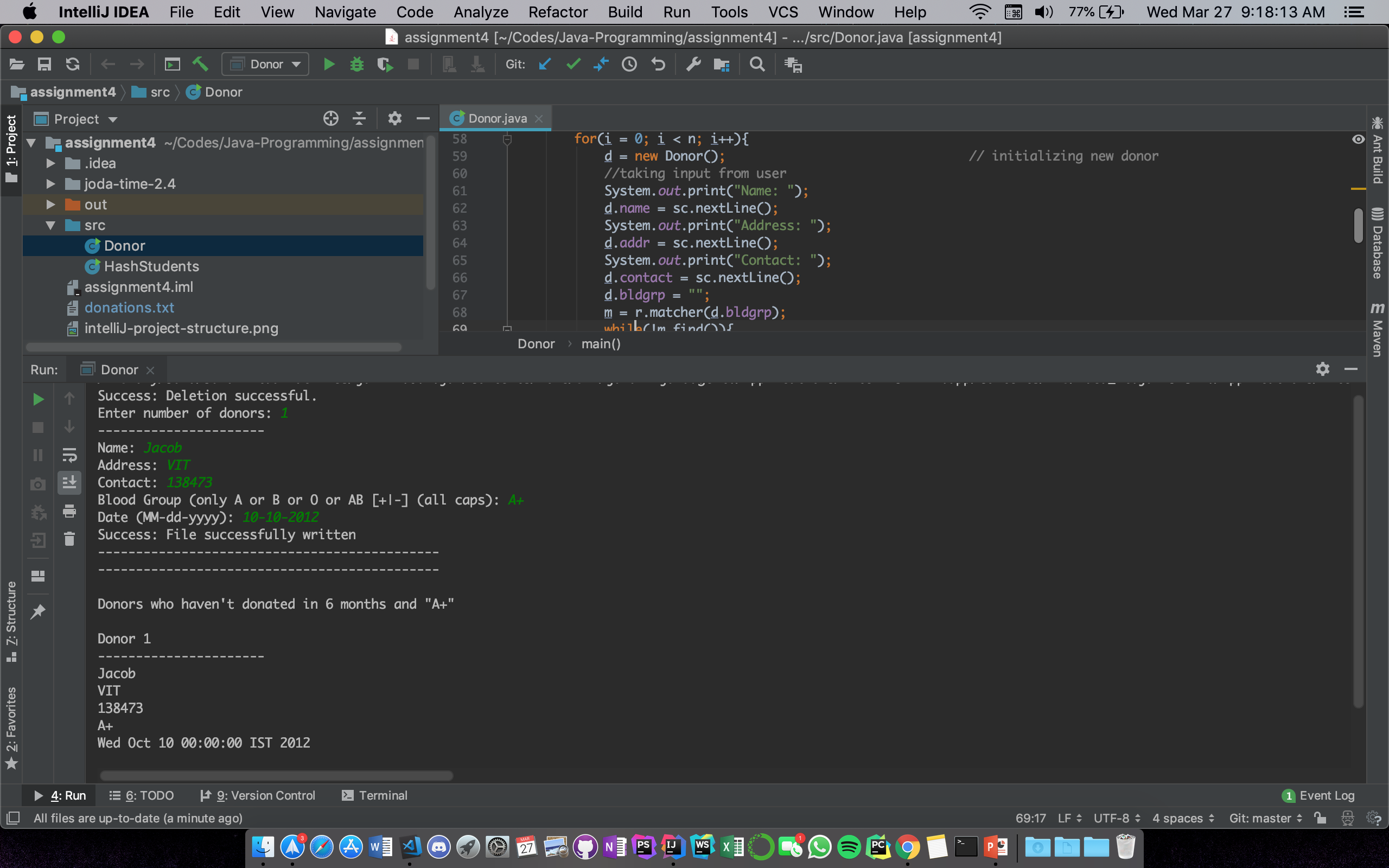The width and height of the screenshot is (1389, 868).
Task: Click the Build project hammer icon
Action: pyautogui.click(x=200, y=65)
